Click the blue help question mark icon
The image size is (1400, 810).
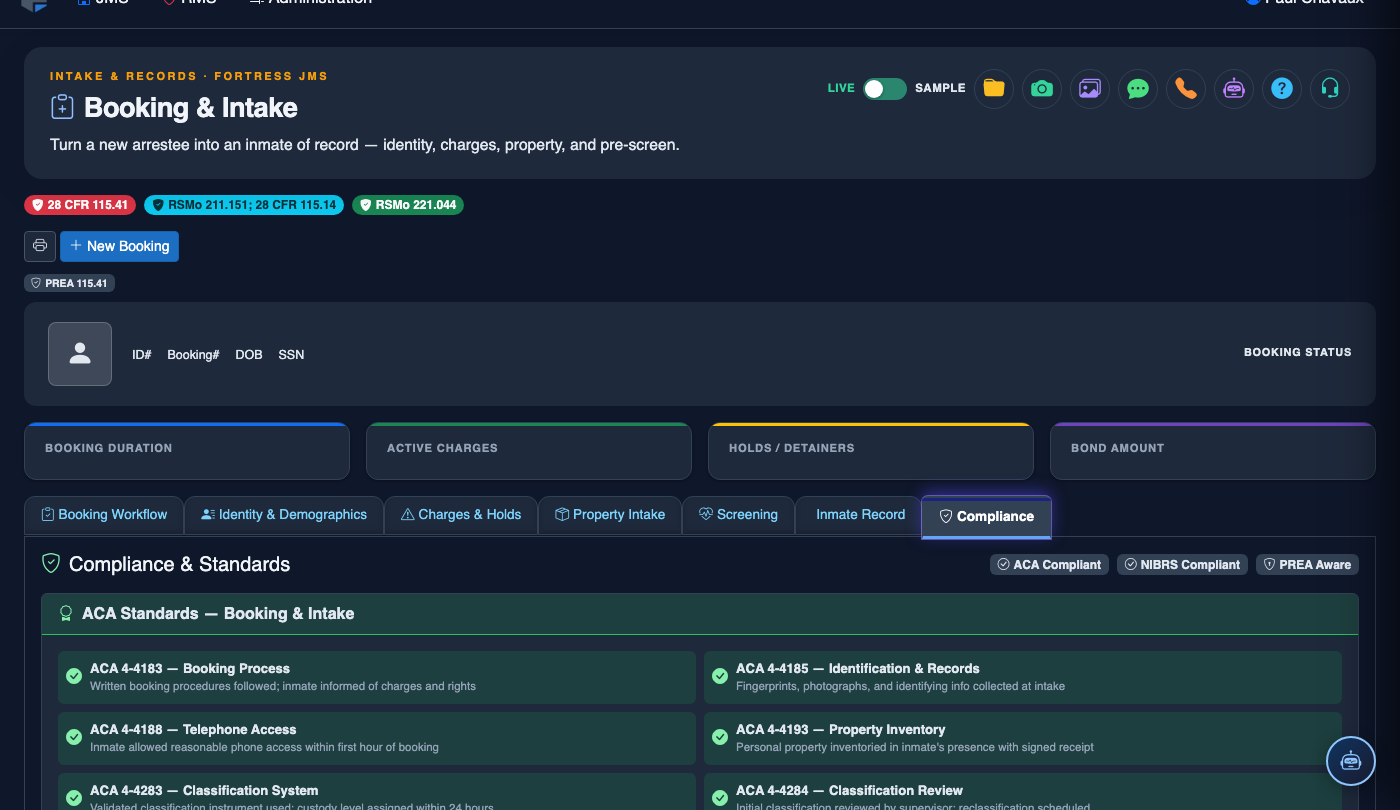1282,88
